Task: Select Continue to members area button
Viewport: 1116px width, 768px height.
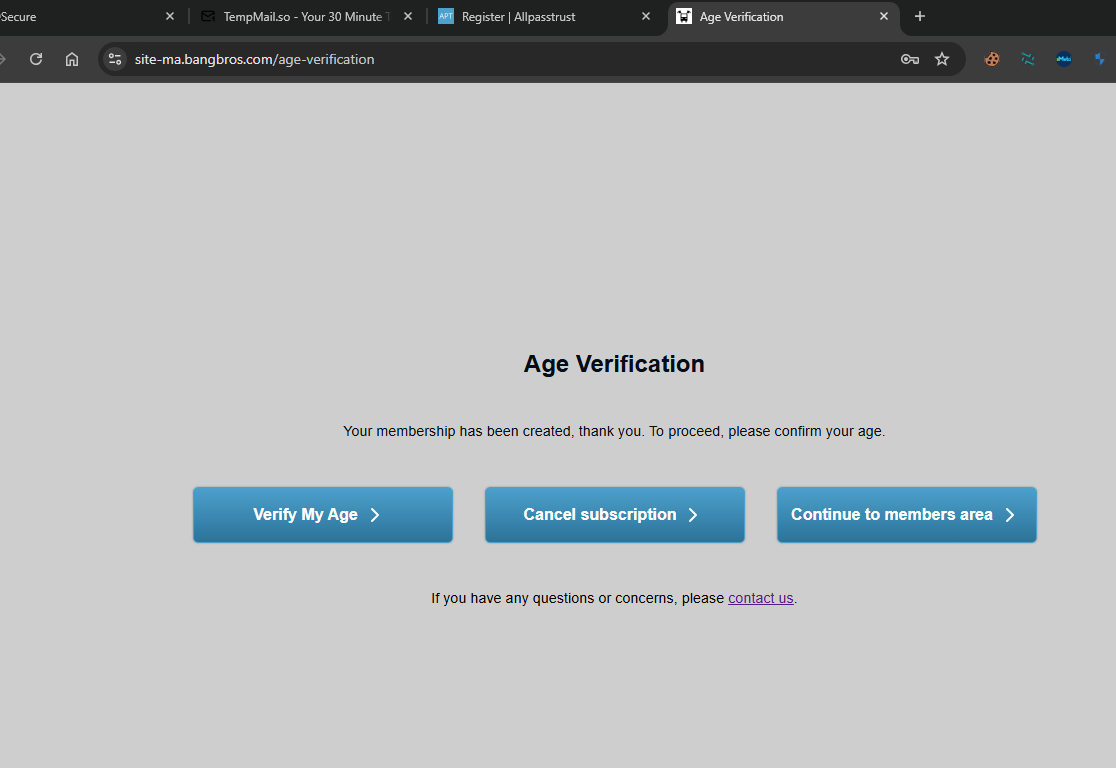Action: 906,515
